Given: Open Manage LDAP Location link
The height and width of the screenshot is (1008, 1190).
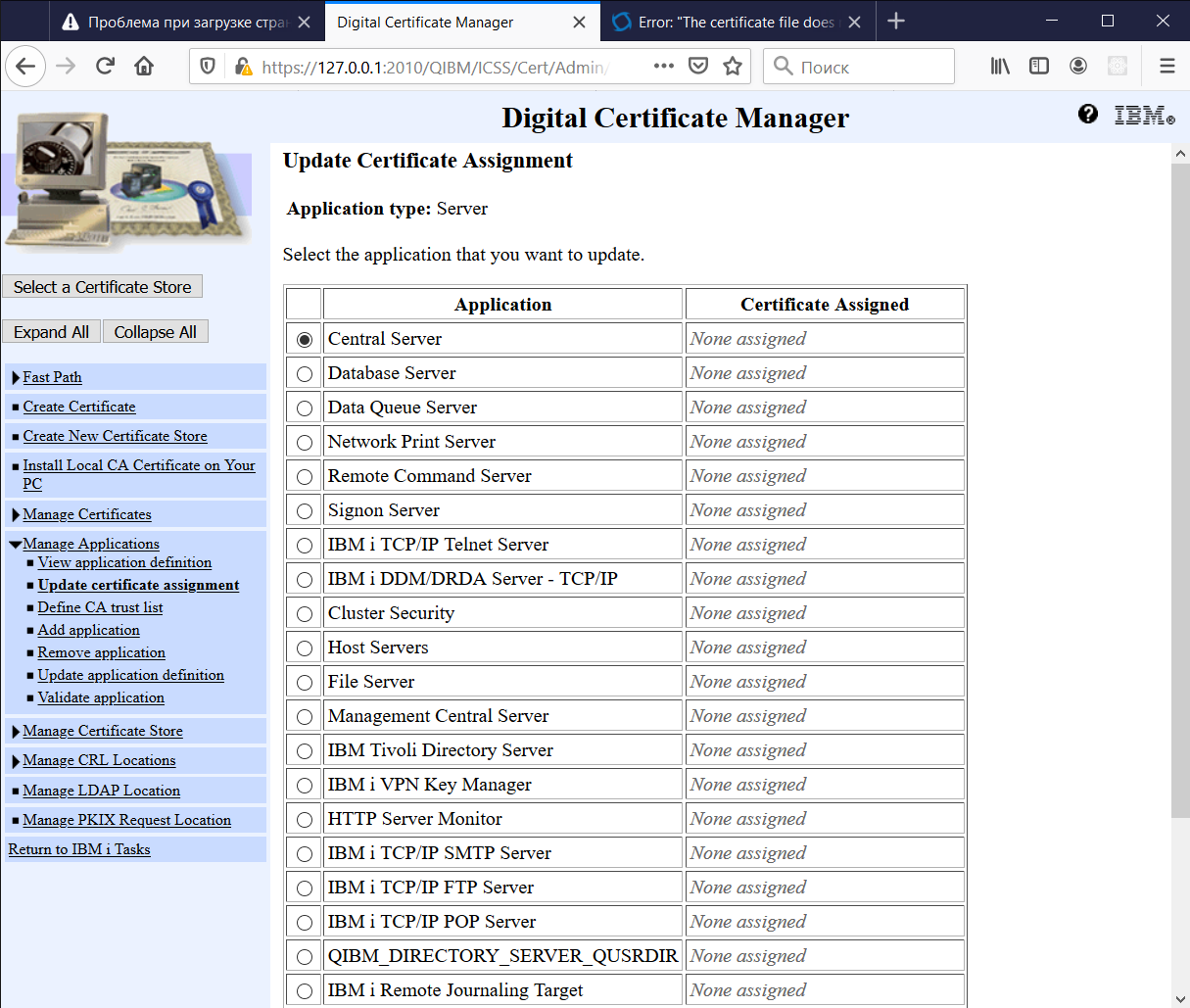Looking at the screenshot, I should [x=101, y=791].
